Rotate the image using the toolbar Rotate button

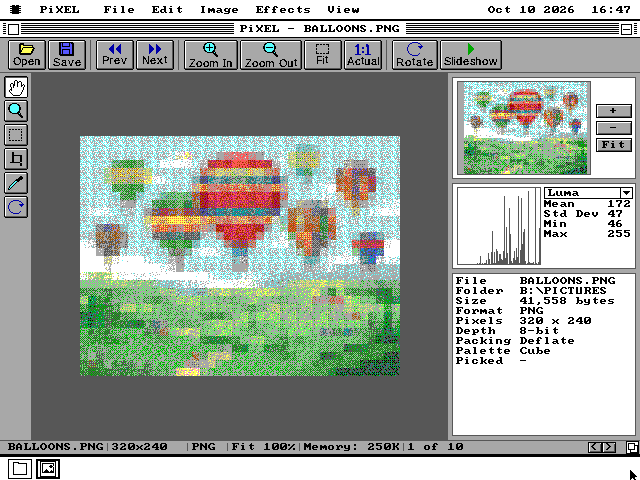click(415, 55)
